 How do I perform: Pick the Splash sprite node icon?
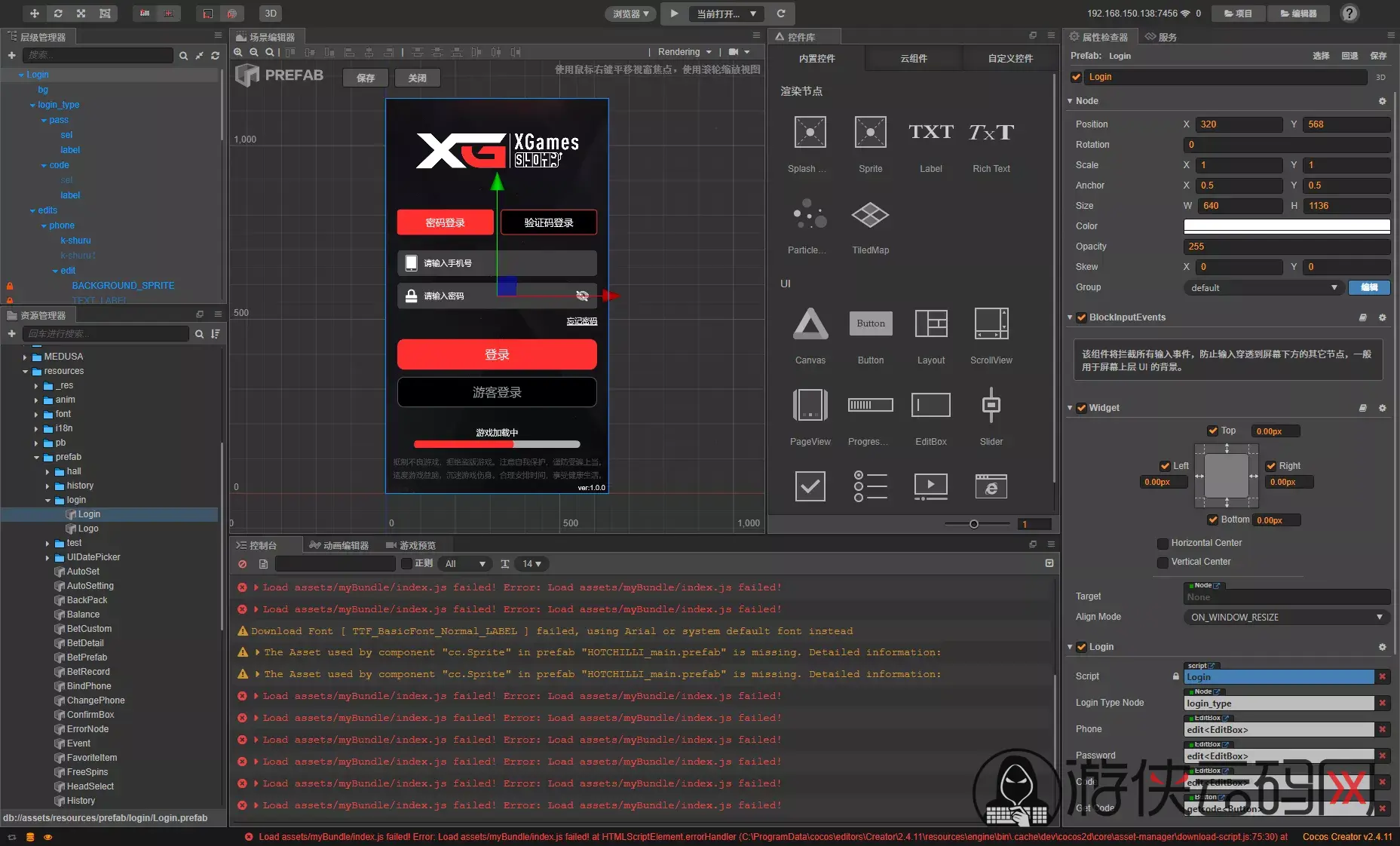[810, 133]
